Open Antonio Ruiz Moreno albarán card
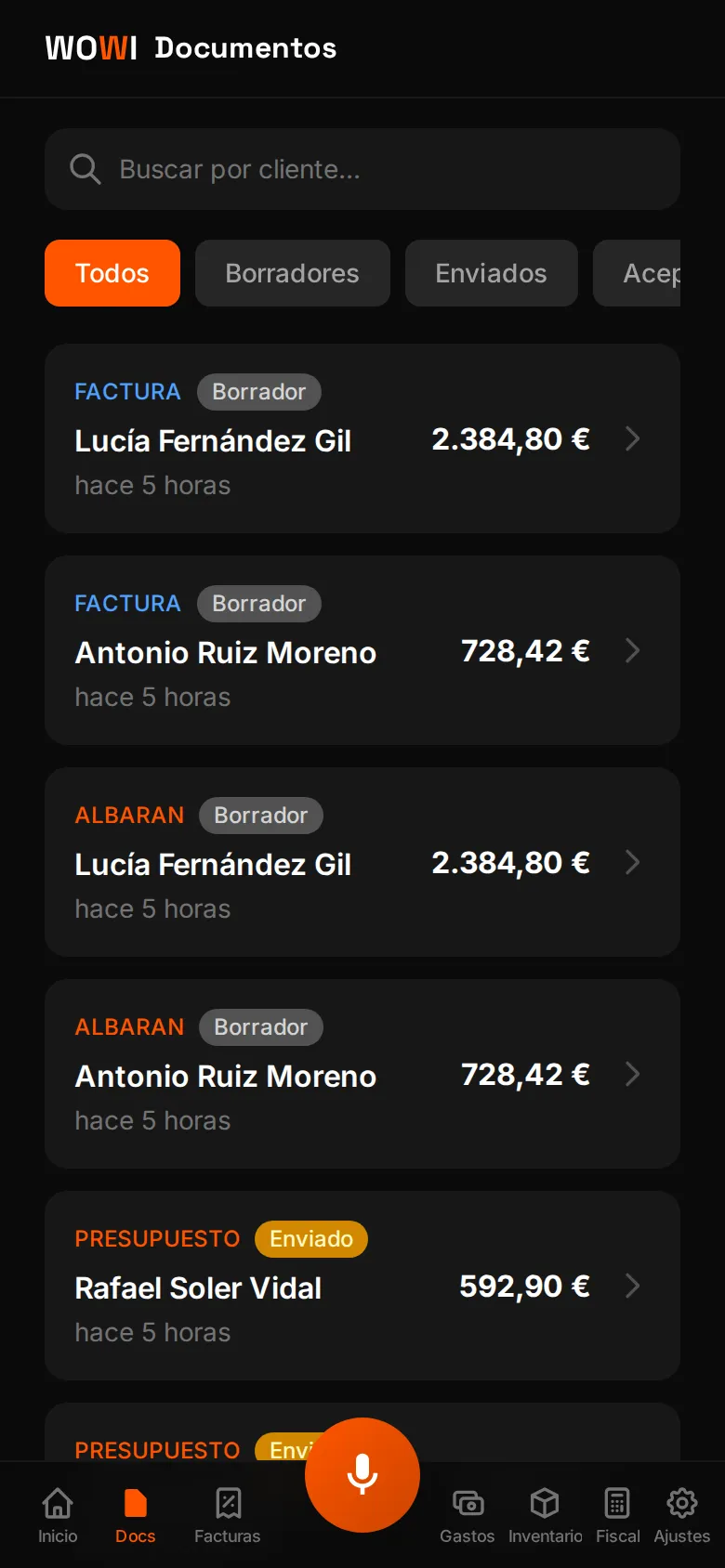The image size is (725, 1568). point(362,1074)
